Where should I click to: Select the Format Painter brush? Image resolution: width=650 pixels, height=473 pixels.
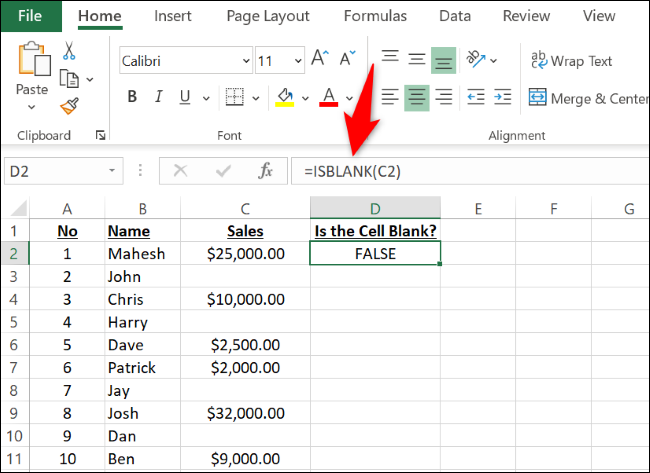pyautogui.click(x=70, y=104)
